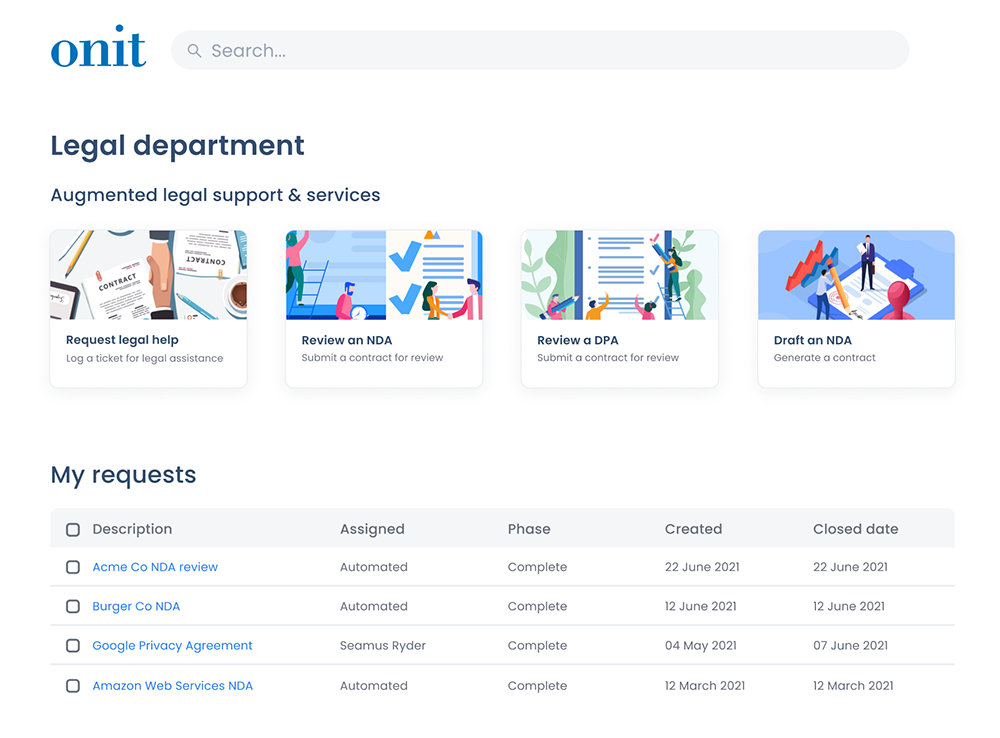Sort by the Closed date column header
Screen dimensions: 1000x738
pos(856,529)
